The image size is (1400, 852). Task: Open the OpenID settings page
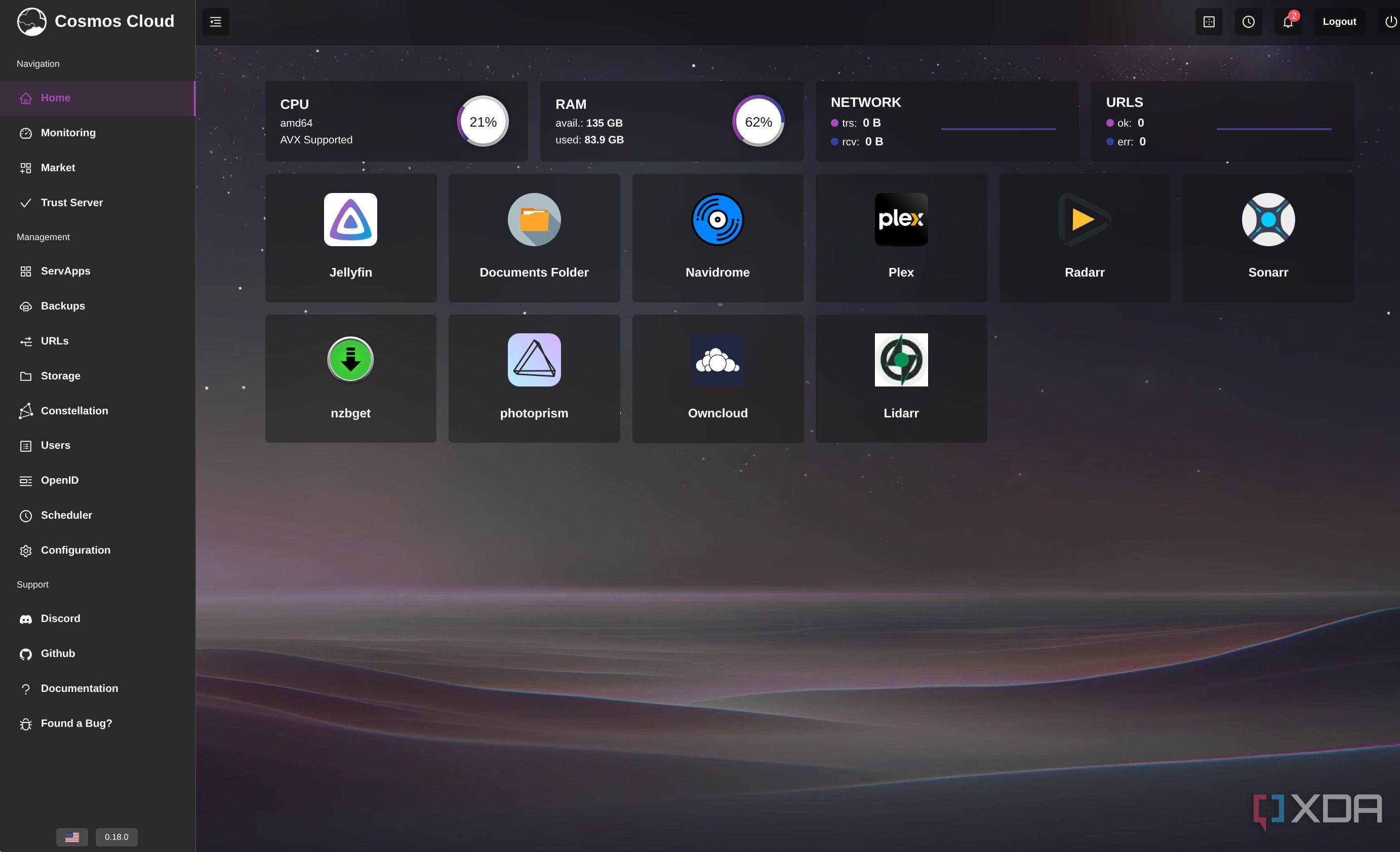pyautogui.click(x=98, y=480)
